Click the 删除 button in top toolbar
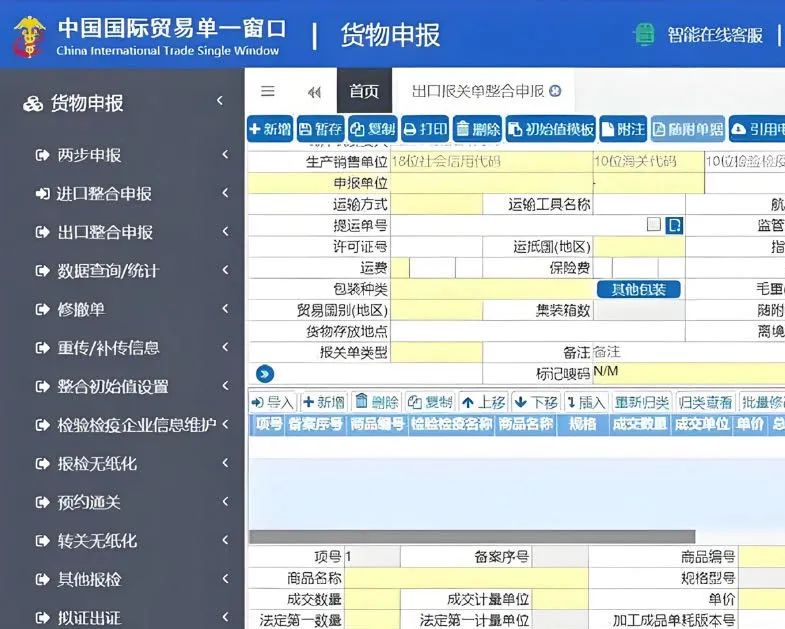The height and width of the screenshot is (629, 785). (478, 129)
